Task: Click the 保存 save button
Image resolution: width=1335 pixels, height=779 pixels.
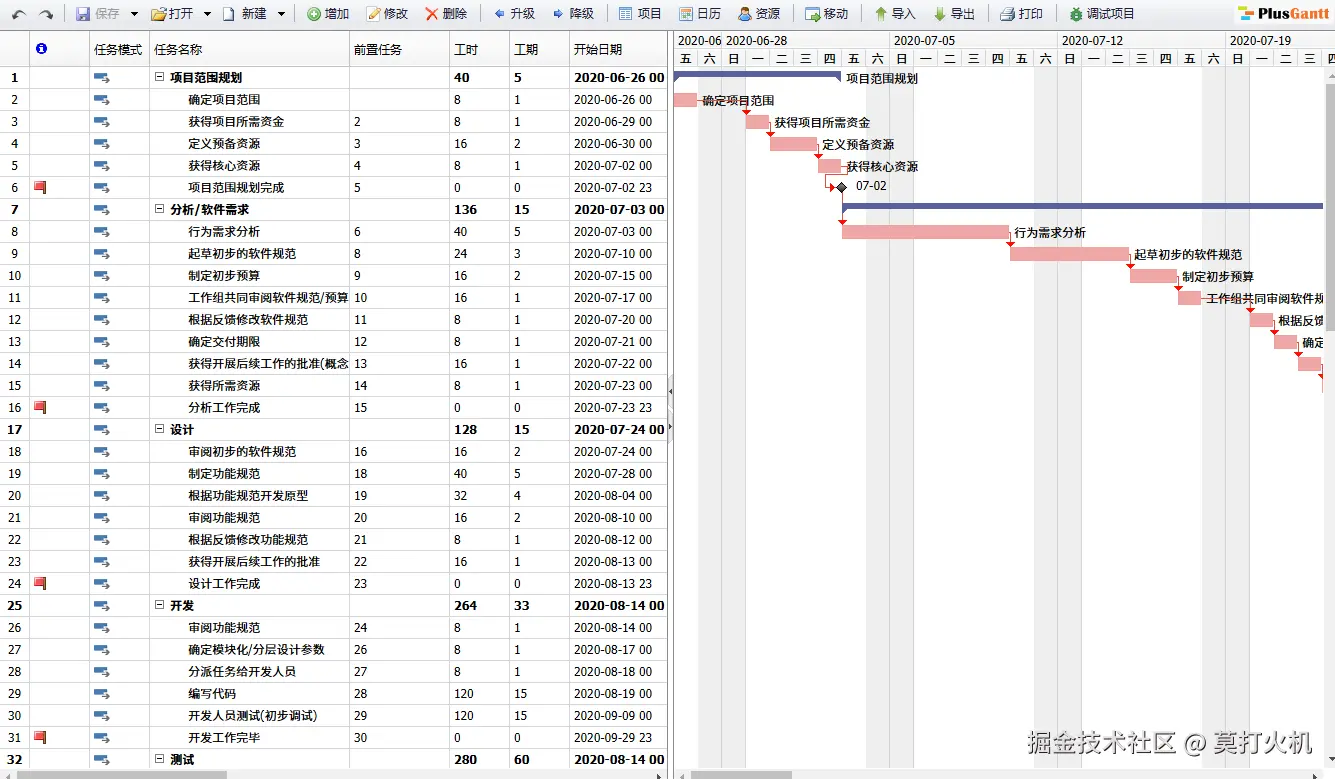Action: [98, 14]
